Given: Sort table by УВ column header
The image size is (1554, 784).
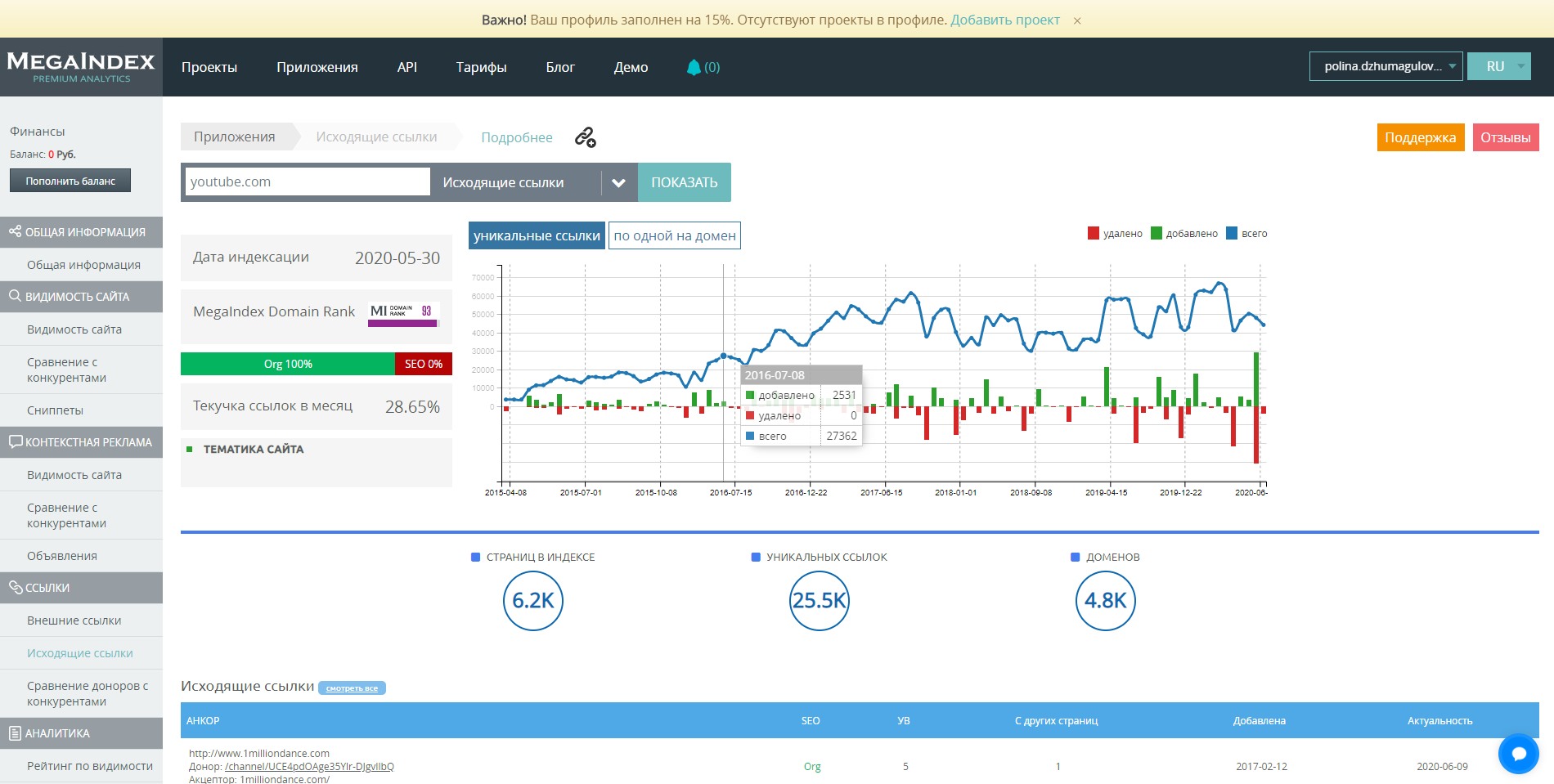Looking at the screenshot, I should click(x=904, y=720).
